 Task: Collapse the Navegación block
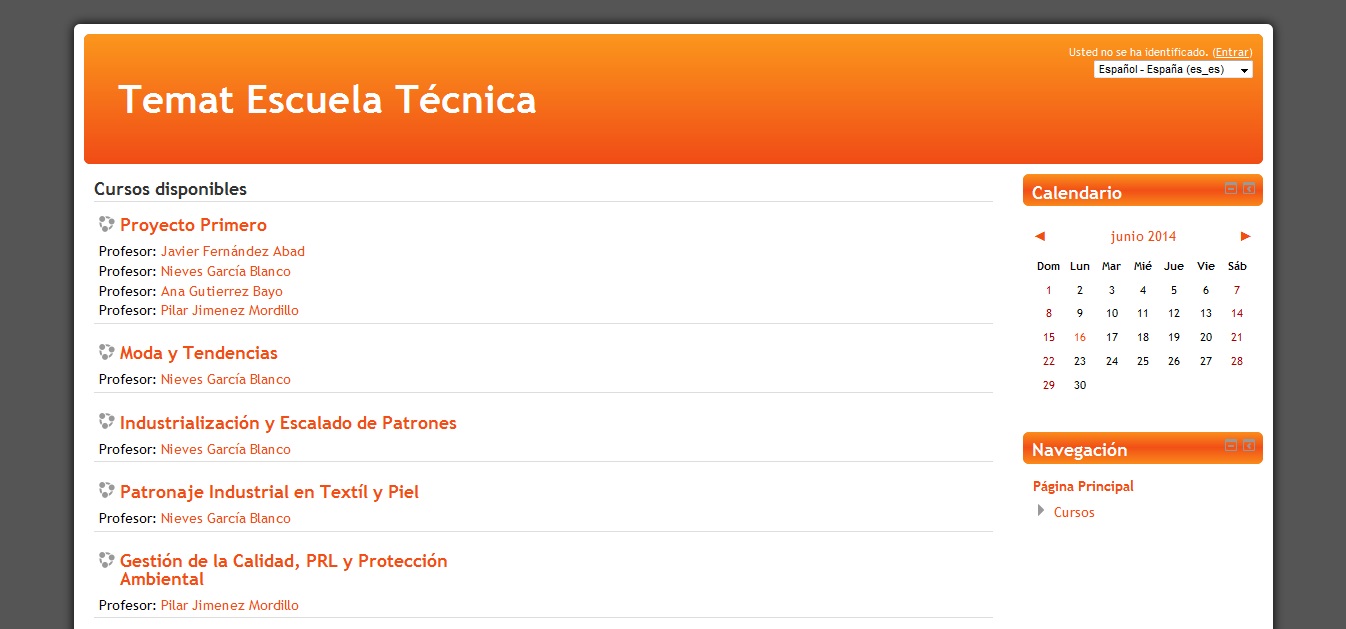tap(1231, 445)
